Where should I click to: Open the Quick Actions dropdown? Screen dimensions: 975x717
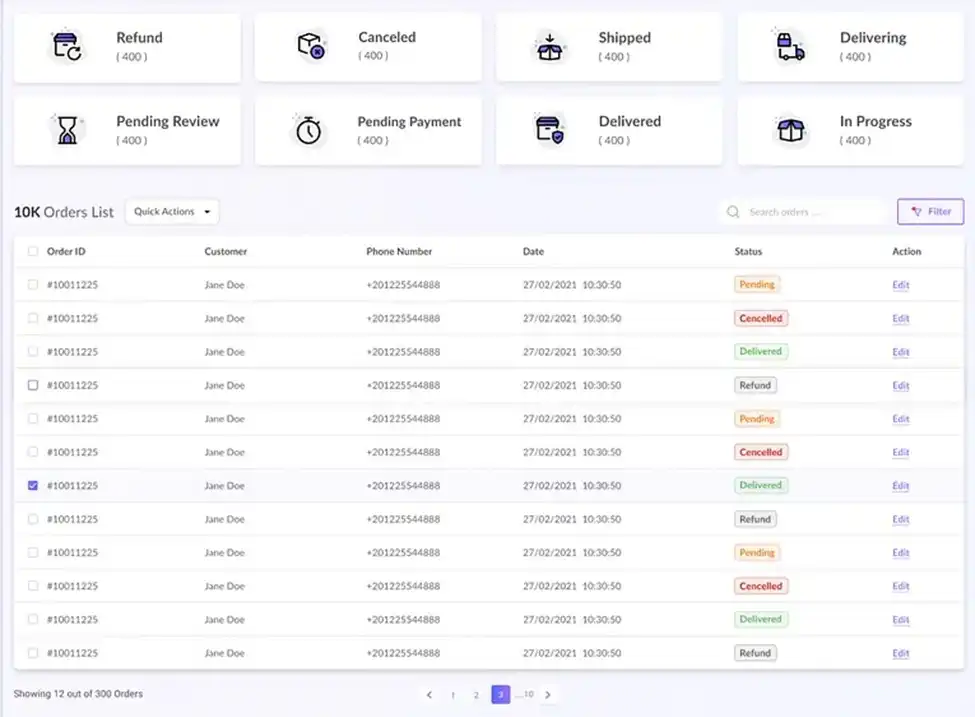(172, 212)
